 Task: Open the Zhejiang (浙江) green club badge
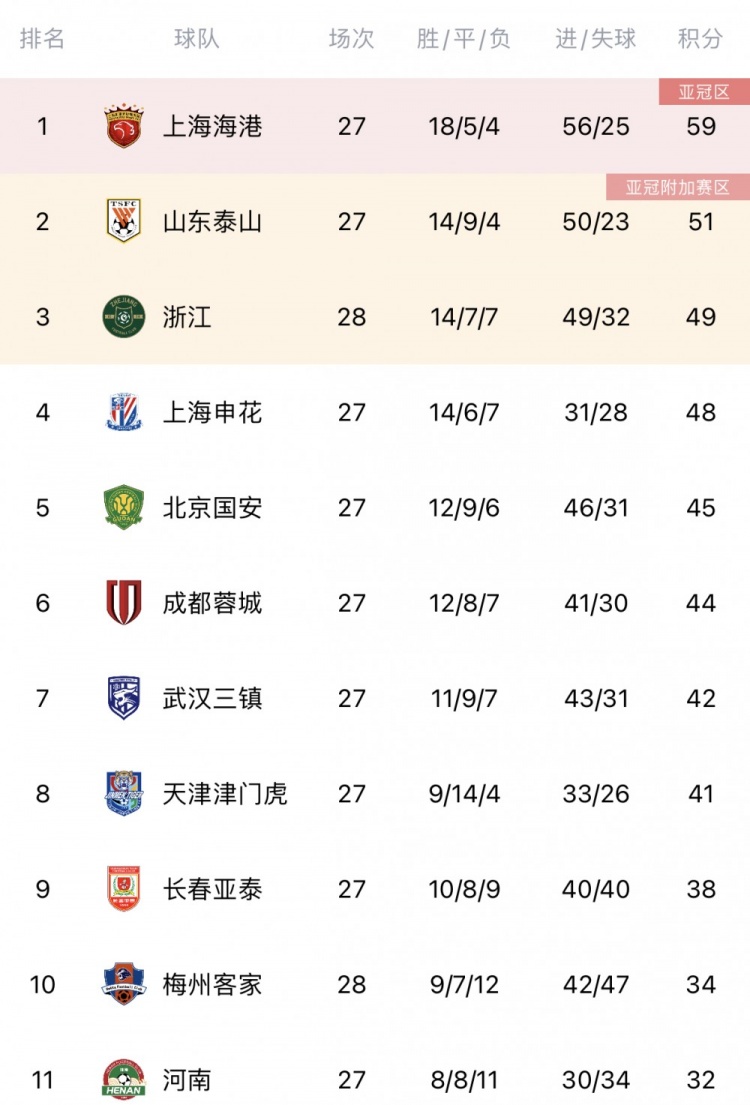click(124, 317)
